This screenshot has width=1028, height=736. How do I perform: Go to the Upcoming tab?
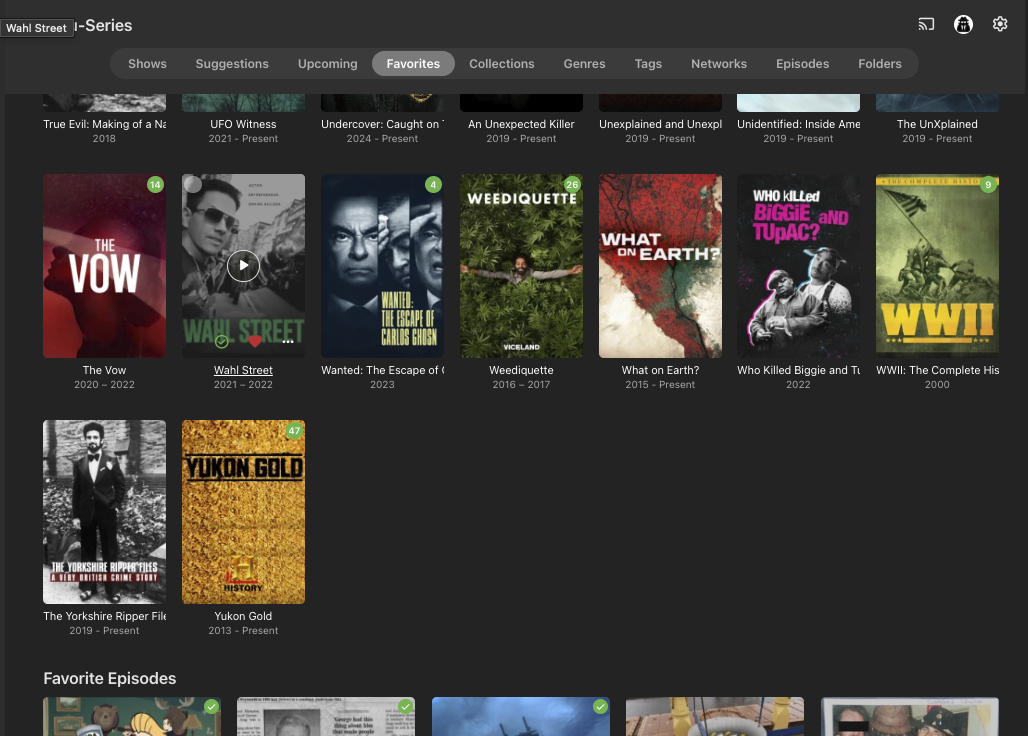click(327, 64)
